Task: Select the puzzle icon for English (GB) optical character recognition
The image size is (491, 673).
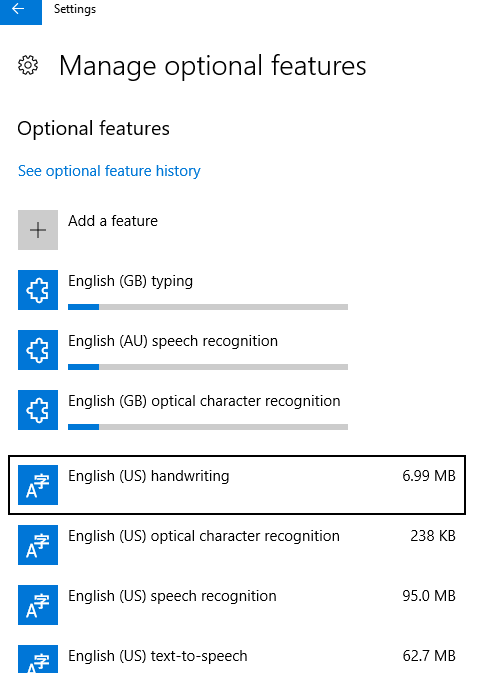Action: [38, 410]
